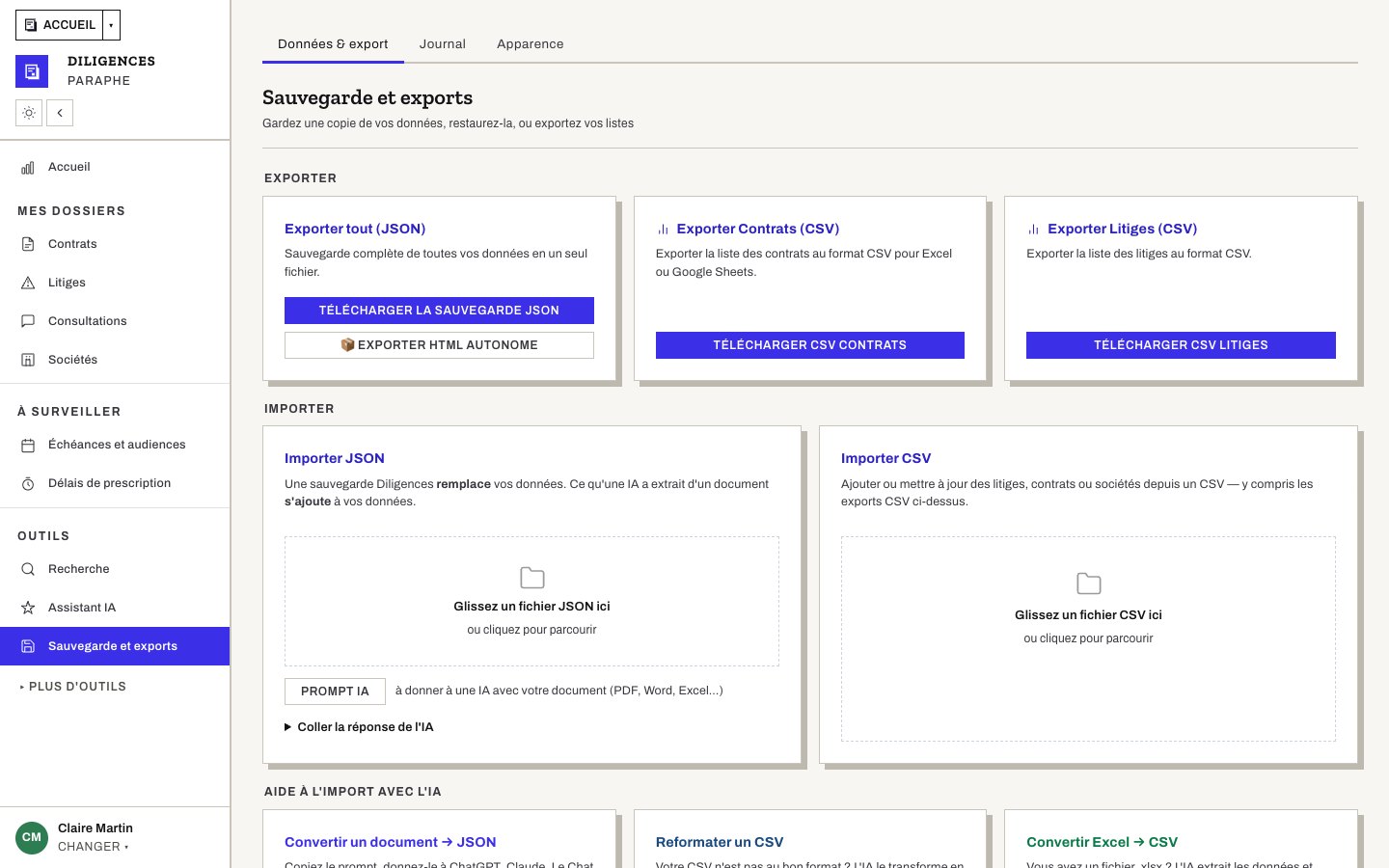The width and height of the screenshot is (1389, 868).
Task: Switch to the Journal tab
Action: point(443,44)
